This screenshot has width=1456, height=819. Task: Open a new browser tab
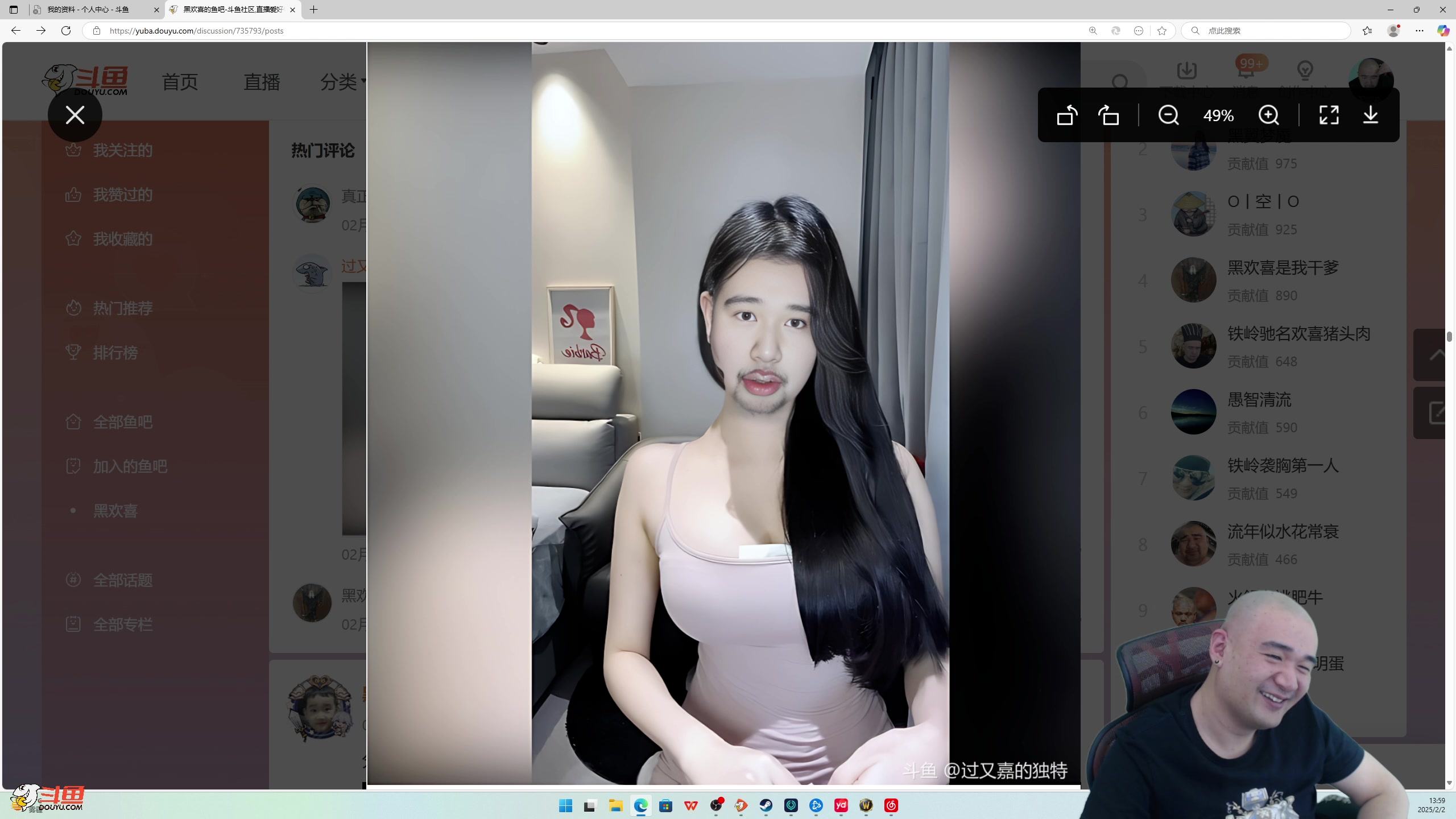pos(313,10)
